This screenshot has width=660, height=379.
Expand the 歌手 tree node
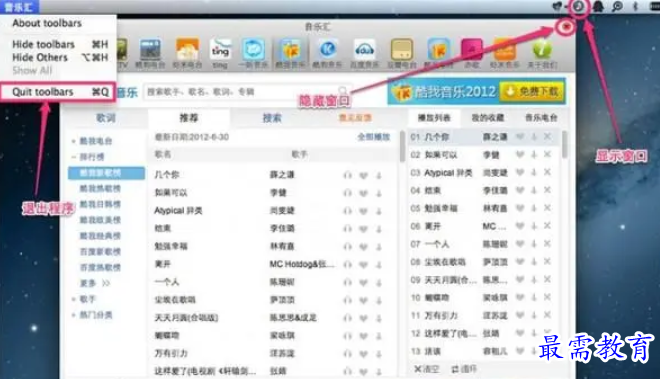pos(73,299)
